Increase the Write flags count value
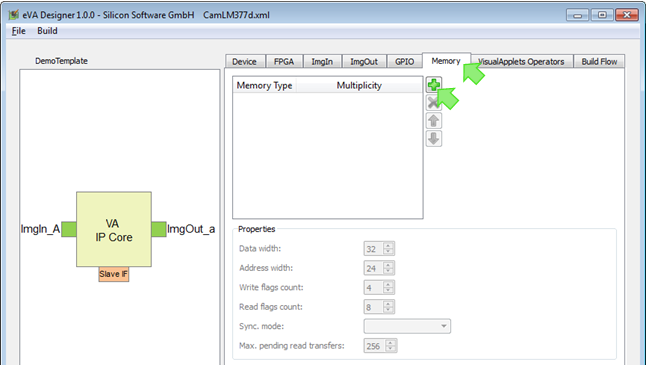The width and height of the screenshot is (647, 367). 388,284
